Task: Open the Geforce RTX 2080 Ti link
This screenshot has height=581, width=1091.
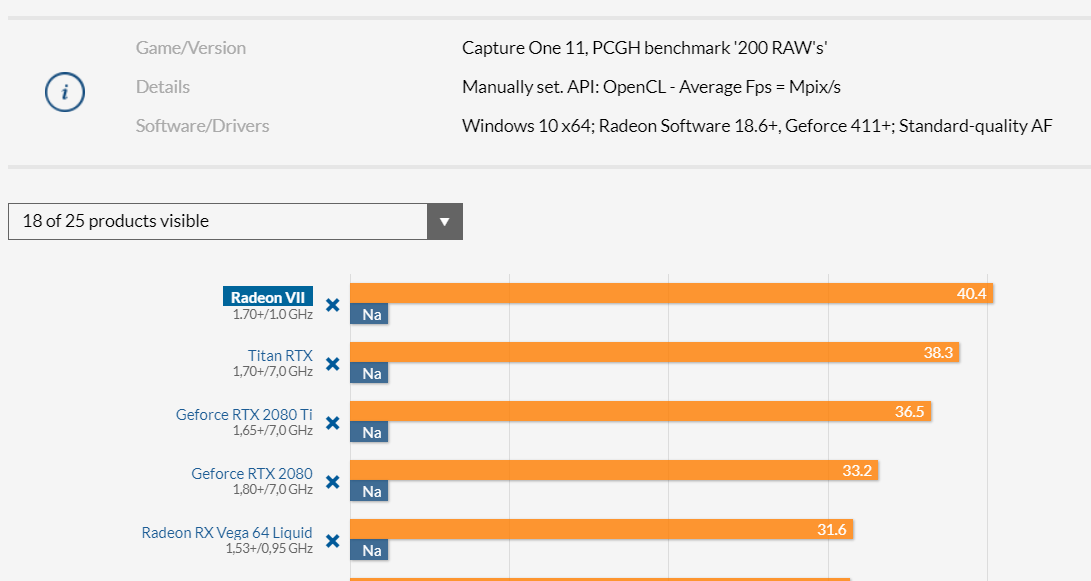Action: click(244, 415)
